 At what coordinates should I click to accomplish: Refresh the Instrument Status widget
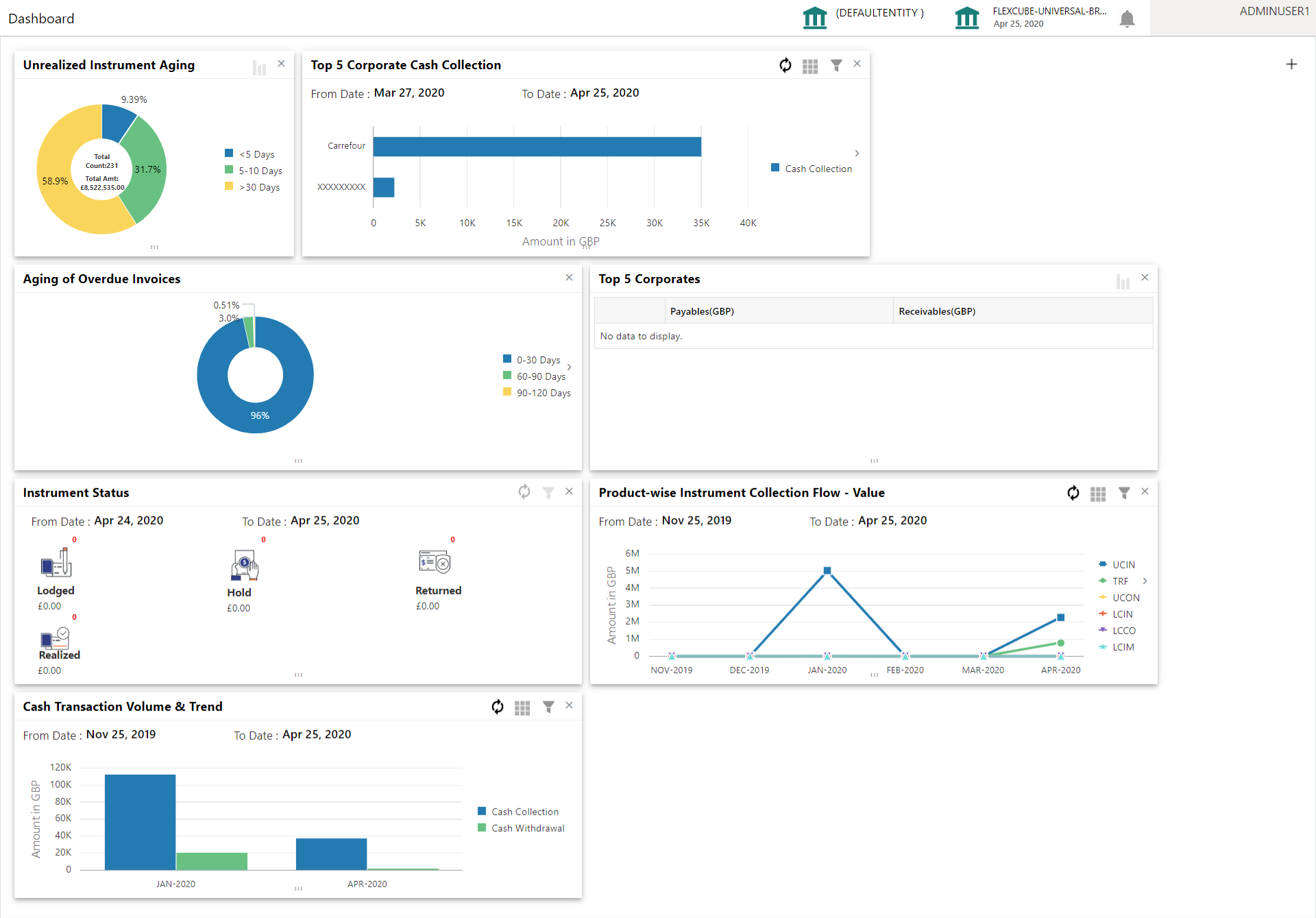pyautogui.click(x=524, y=492)
